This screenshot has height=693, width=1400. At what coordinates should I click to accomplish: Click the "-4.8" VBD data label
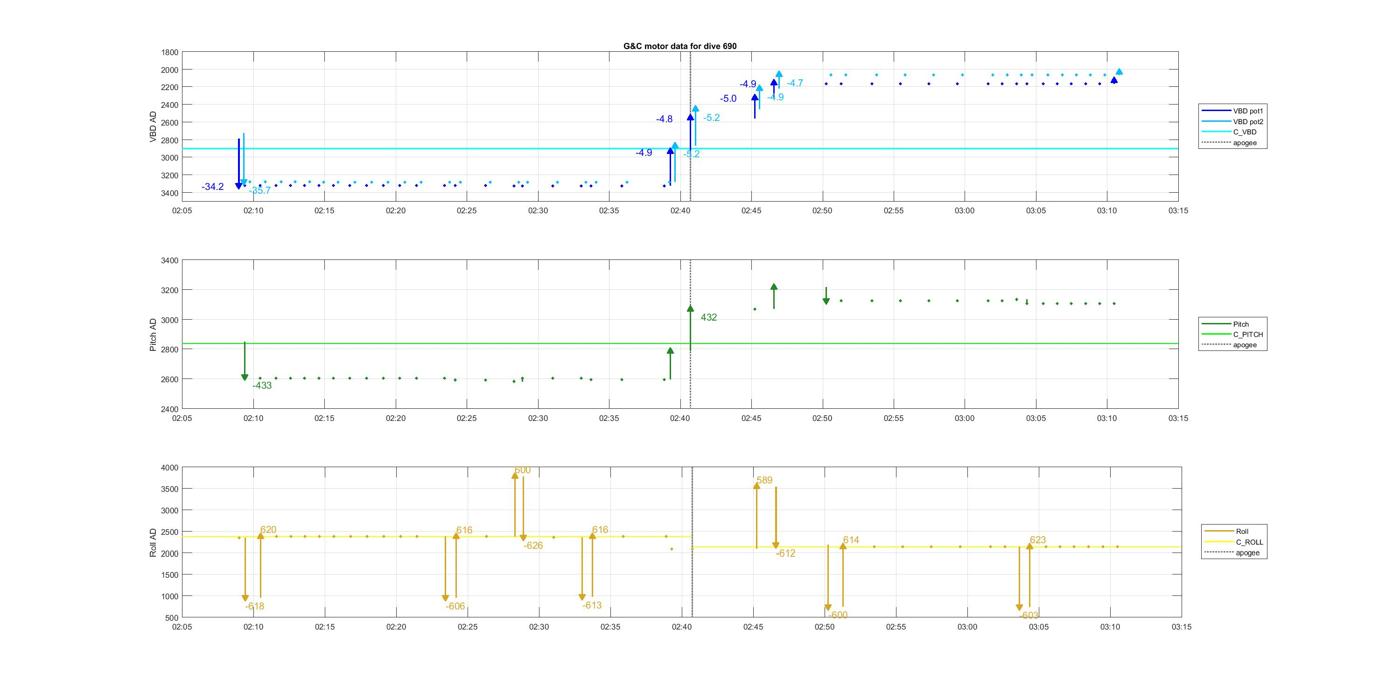664,119
